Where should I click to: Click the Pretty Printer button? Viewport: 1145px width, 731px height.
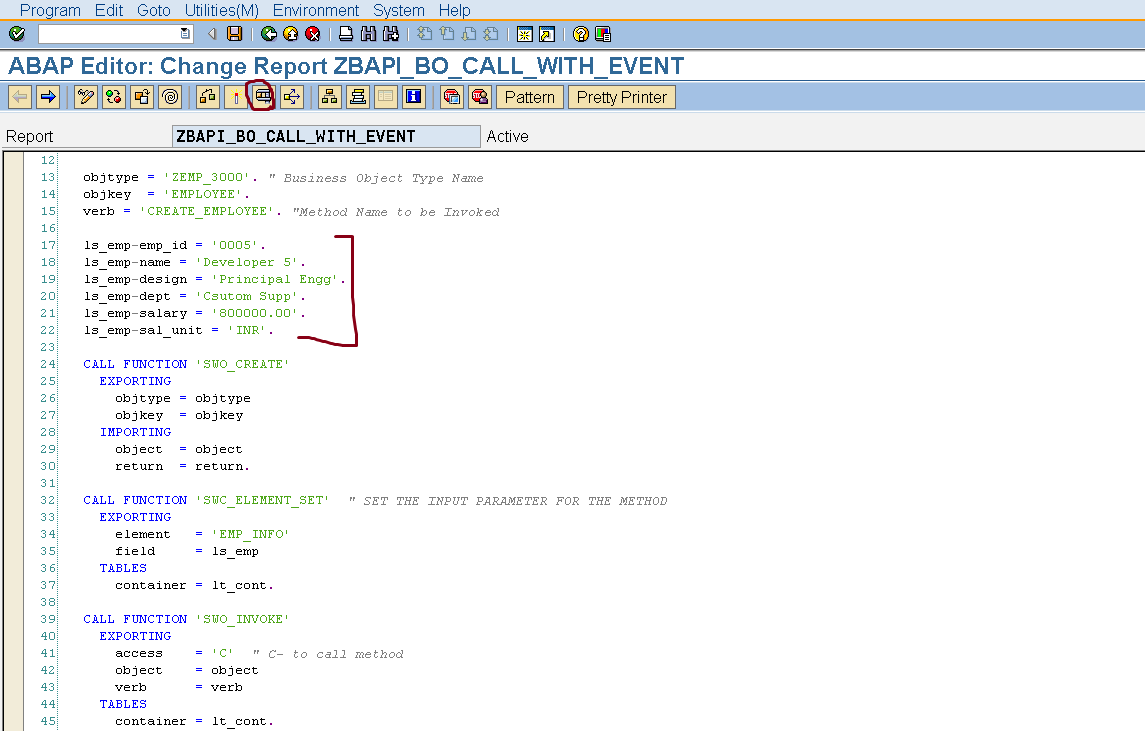click(x=622, y=97)
